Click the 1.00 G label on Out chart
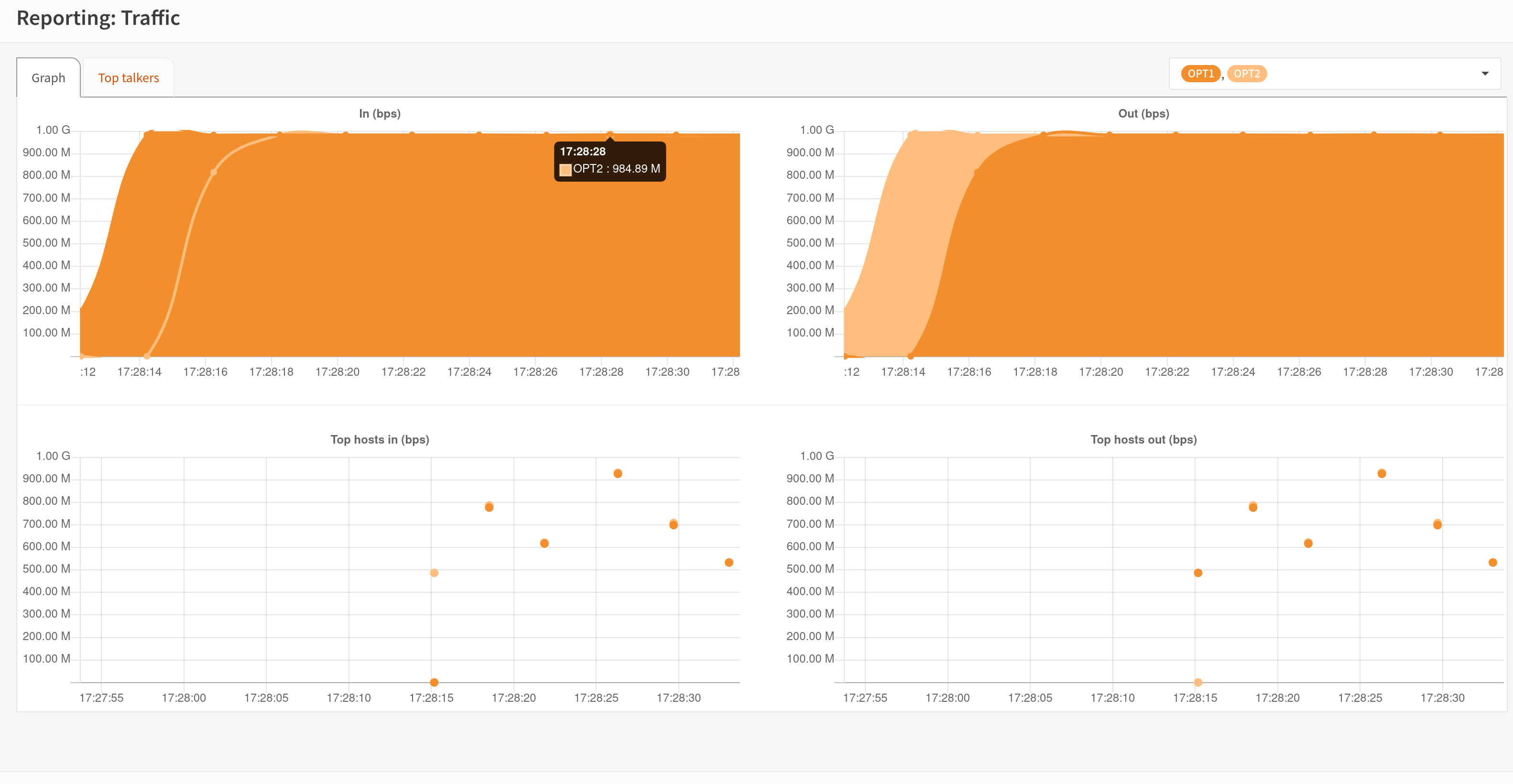 [x=816, y=130]
